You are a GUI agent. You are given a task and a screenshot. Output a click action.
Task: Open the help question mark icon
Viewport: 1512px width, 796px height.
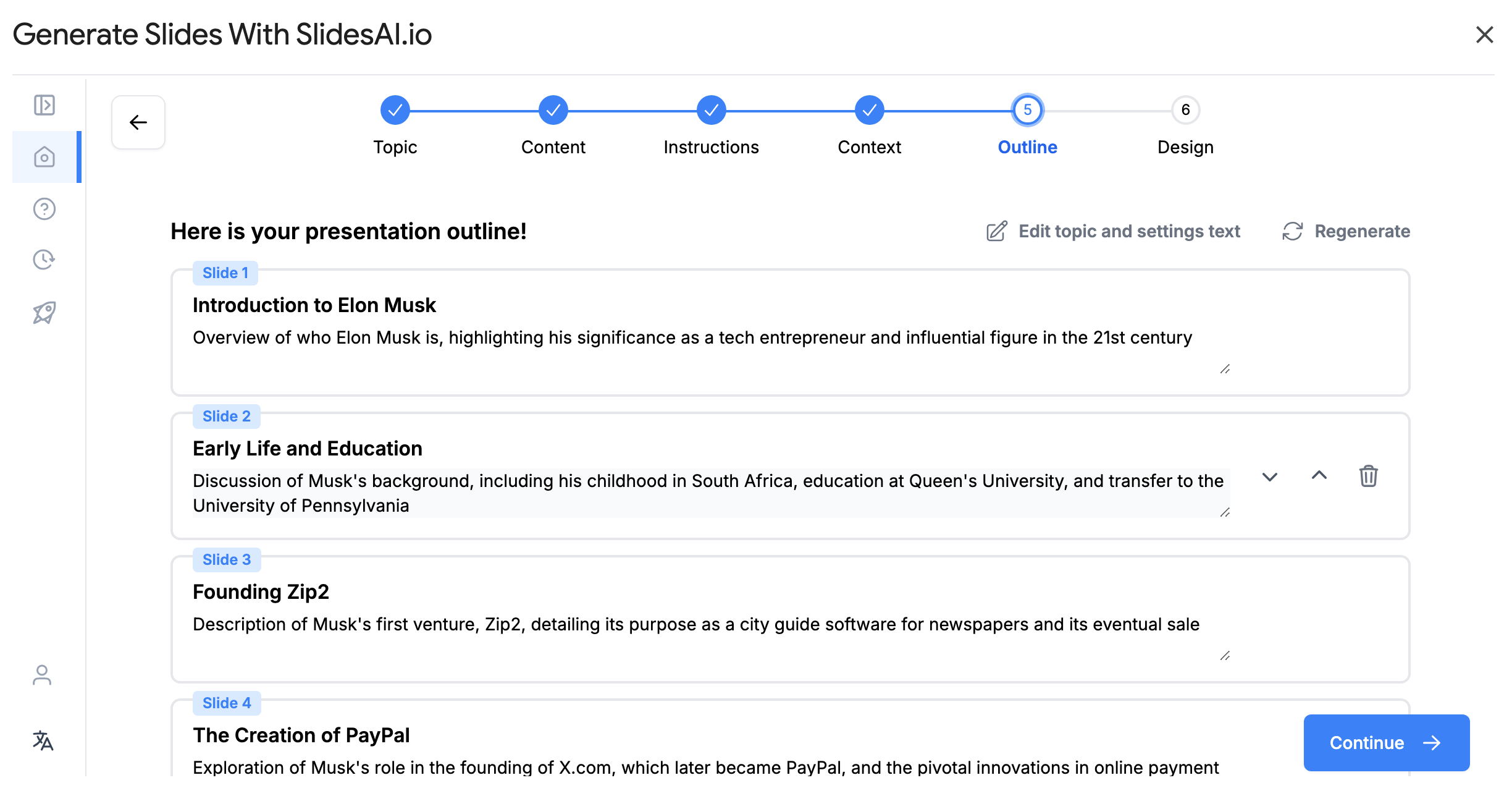click(44, 209)
